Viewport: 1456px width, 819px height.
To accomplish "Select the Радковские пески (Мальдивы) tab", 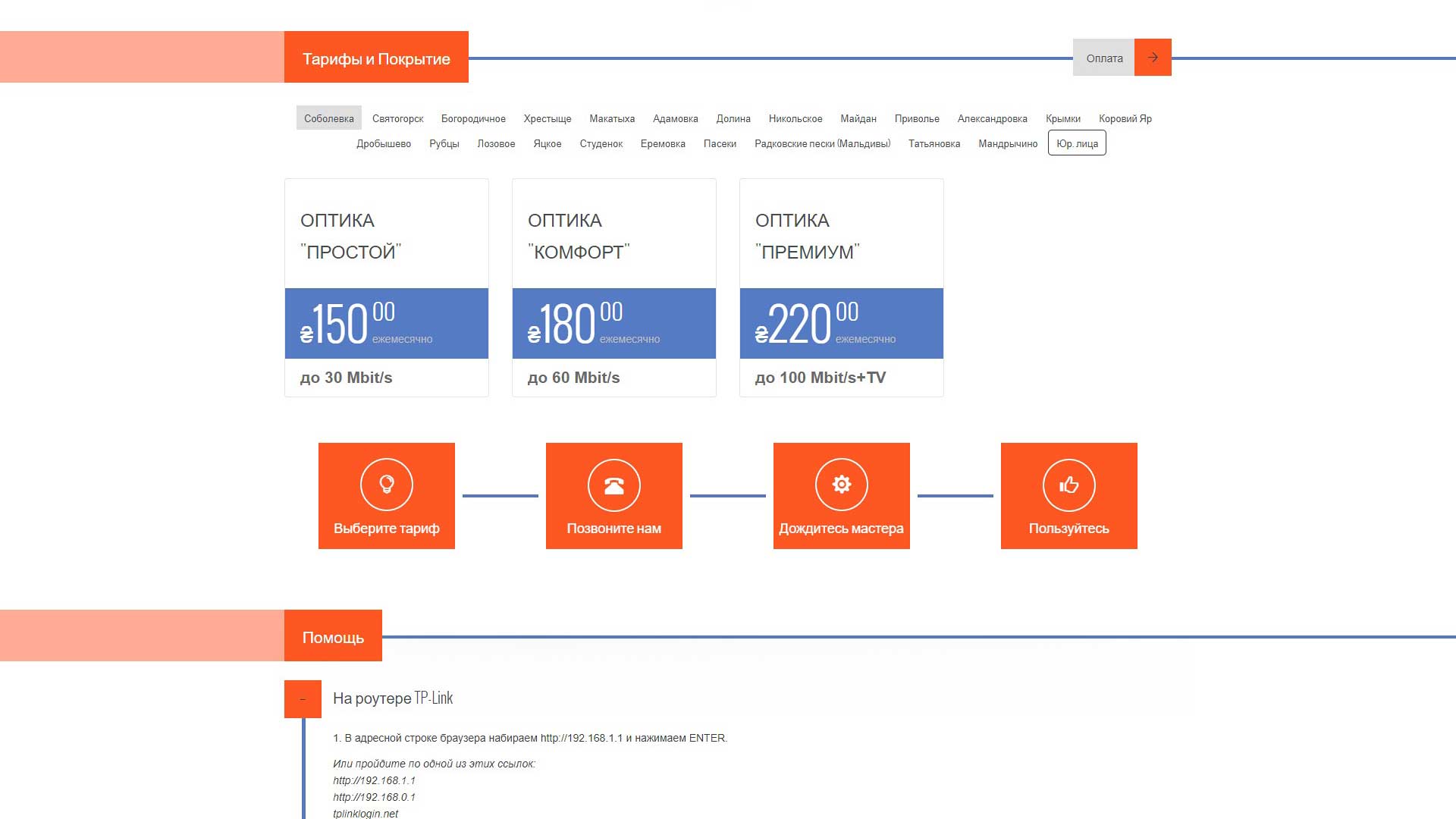I will point(822,143).
